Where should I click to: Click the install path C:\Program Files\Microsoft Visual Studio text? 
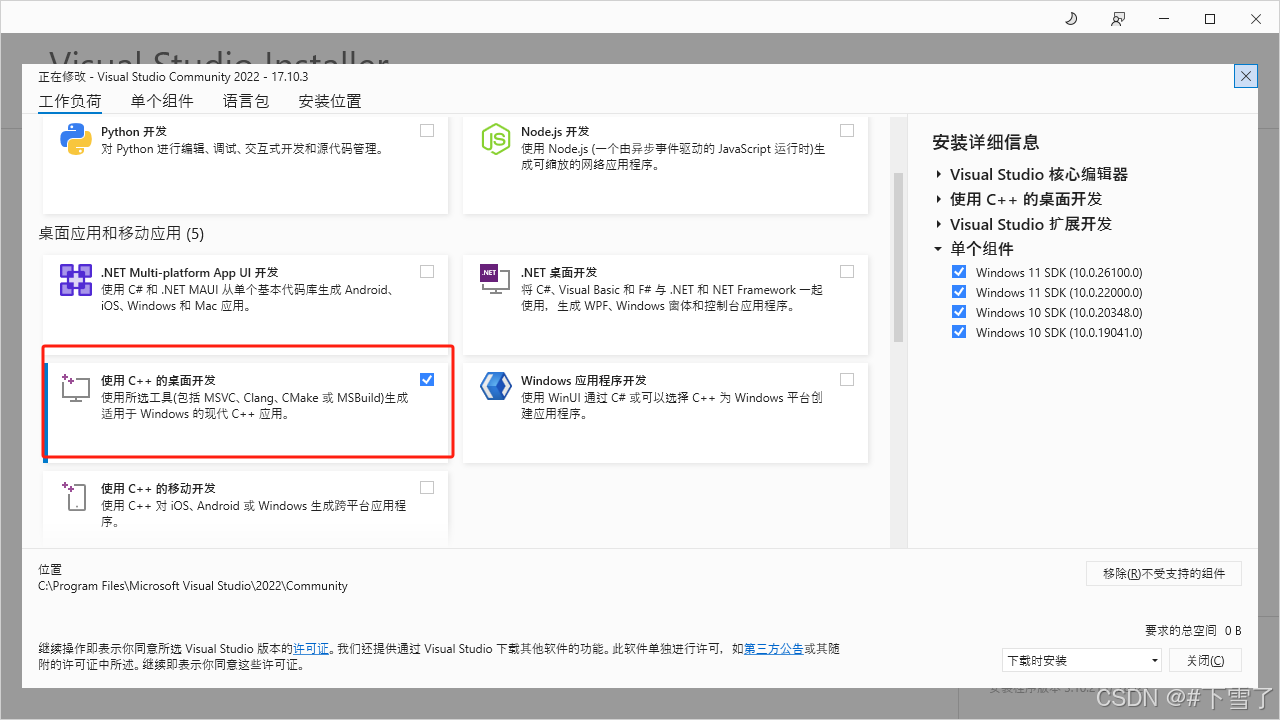coord(193,586)
